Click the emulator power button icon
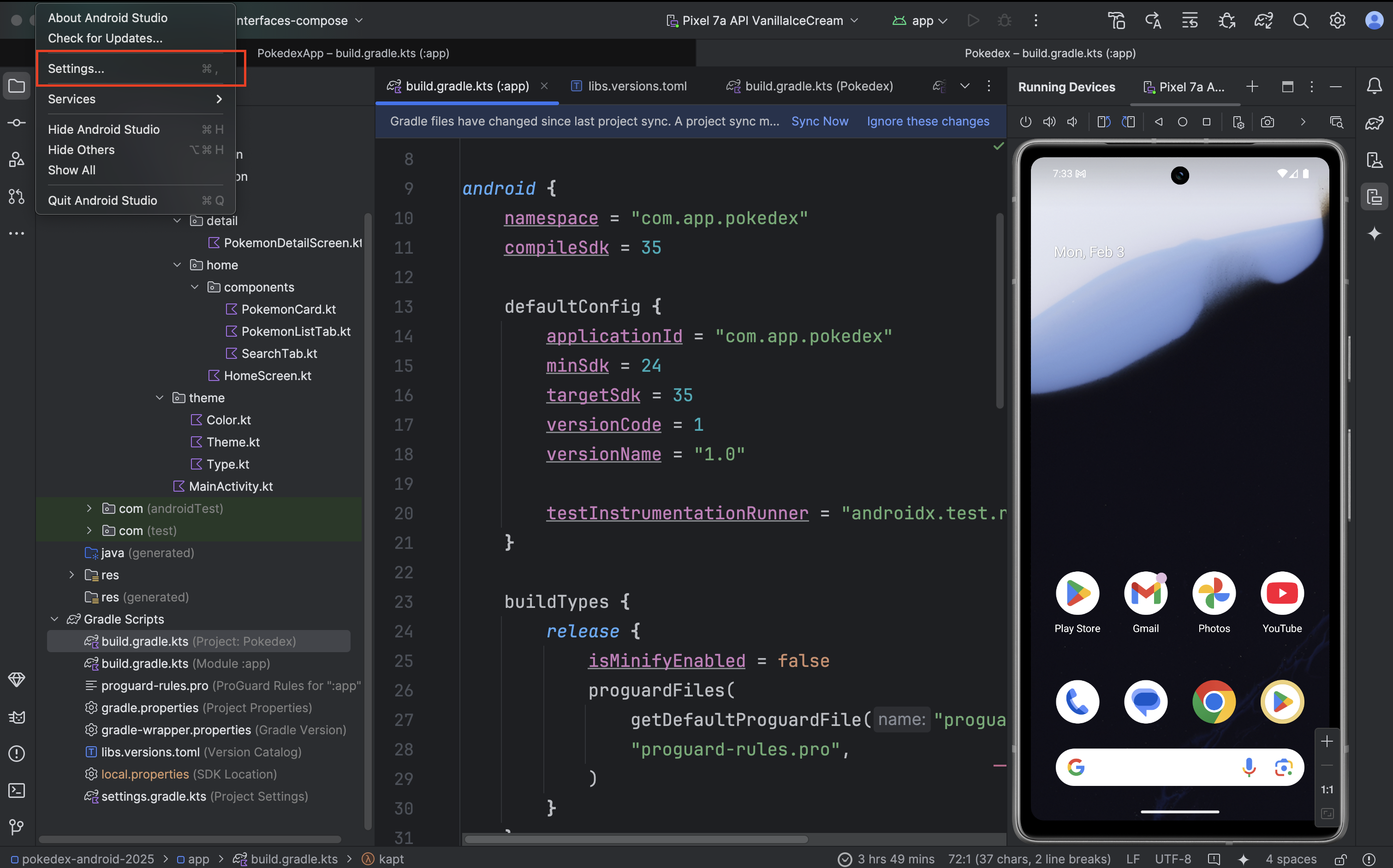Screen dimensions: 1393x868 1025,122
